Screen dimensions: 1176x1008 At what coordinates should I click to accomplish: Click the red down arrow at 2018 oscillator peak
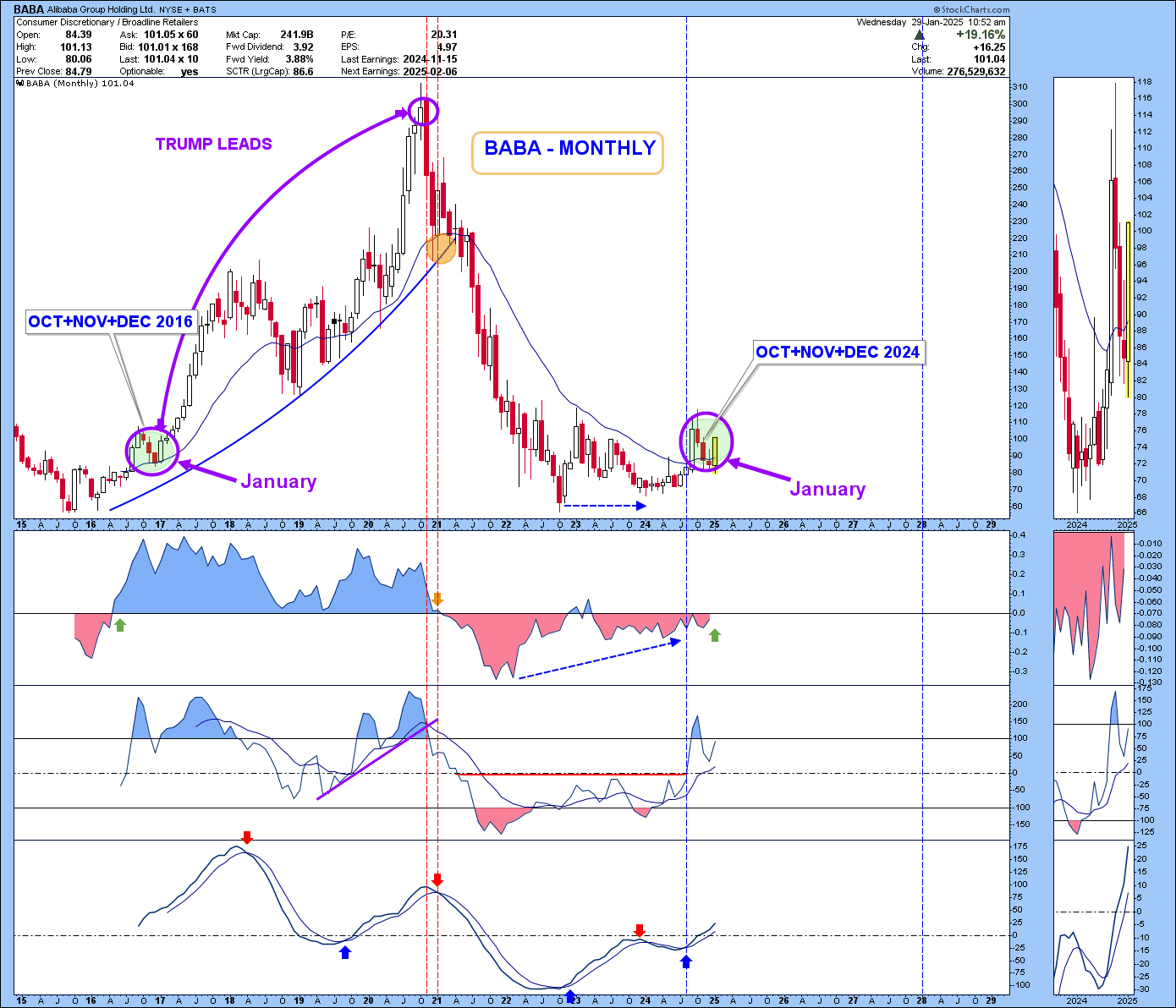pyautogui.click(x=246, y=837)
